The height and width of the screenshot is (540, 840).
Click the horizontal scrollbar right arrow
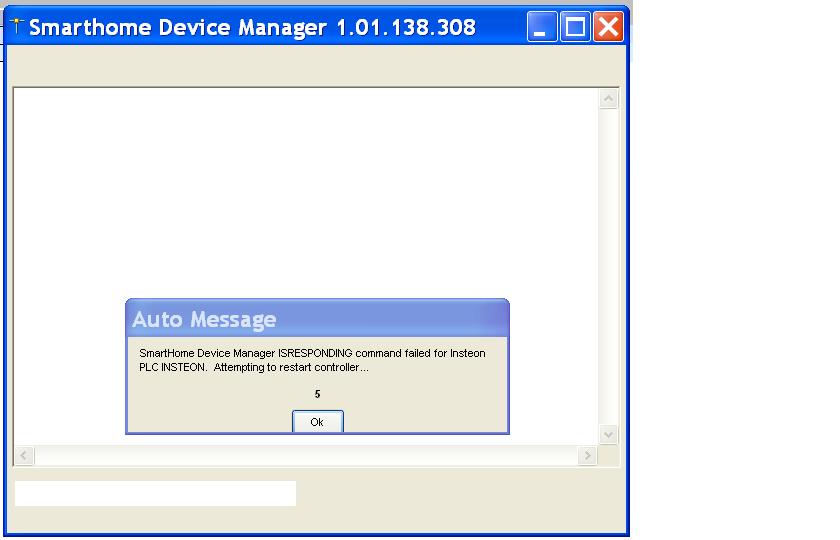pyautogui.click(x=588, y=455)
